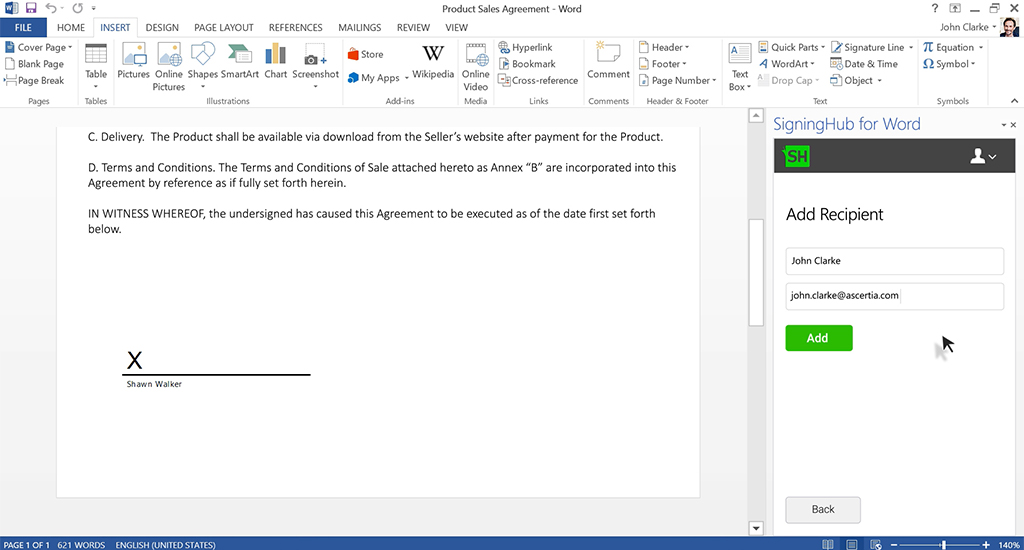The image size is (1024, 550).
Task: Insert a Cross-reference
Action: point(538,80)
